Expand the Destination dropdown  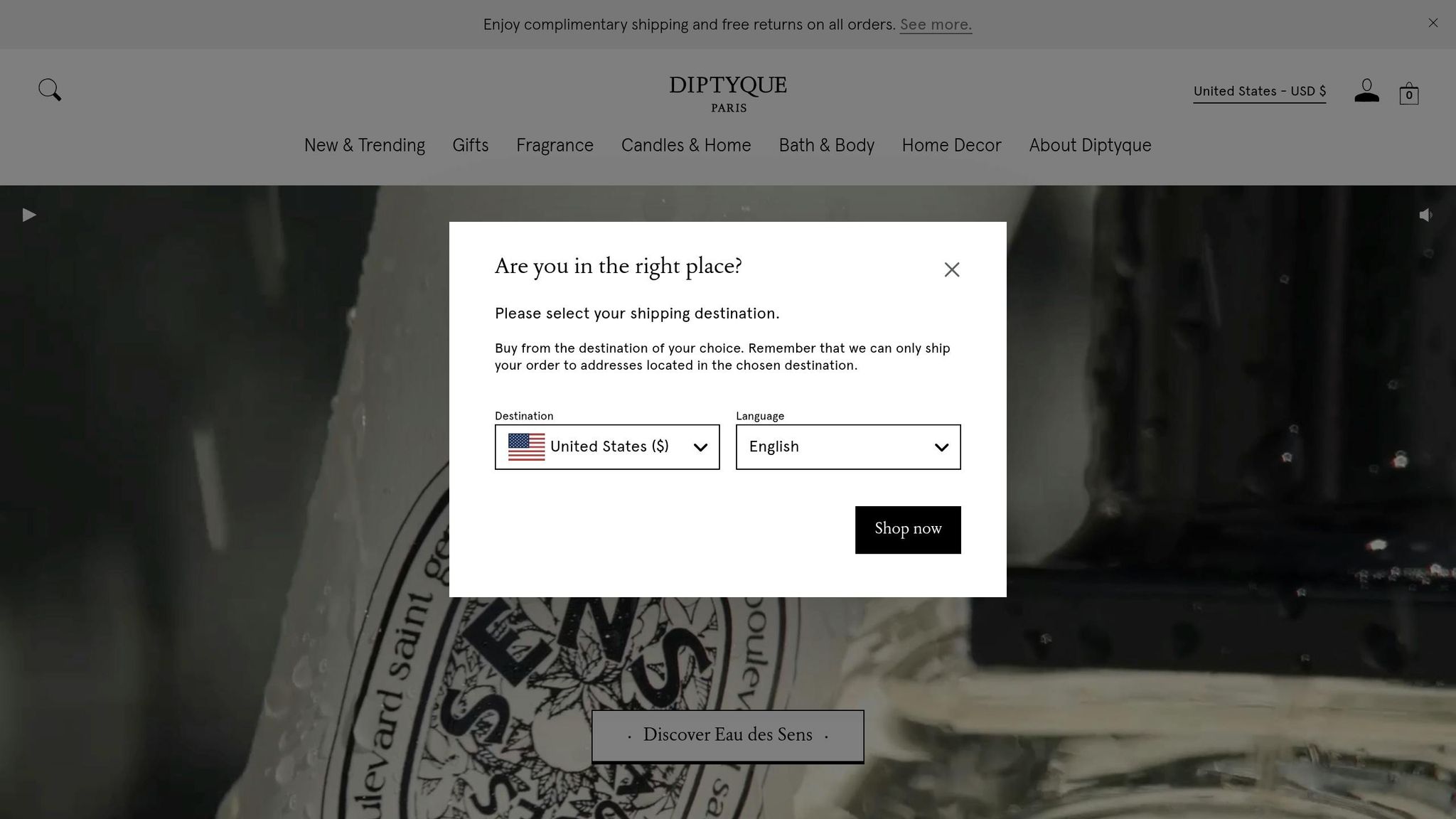[x=607, y=447]
